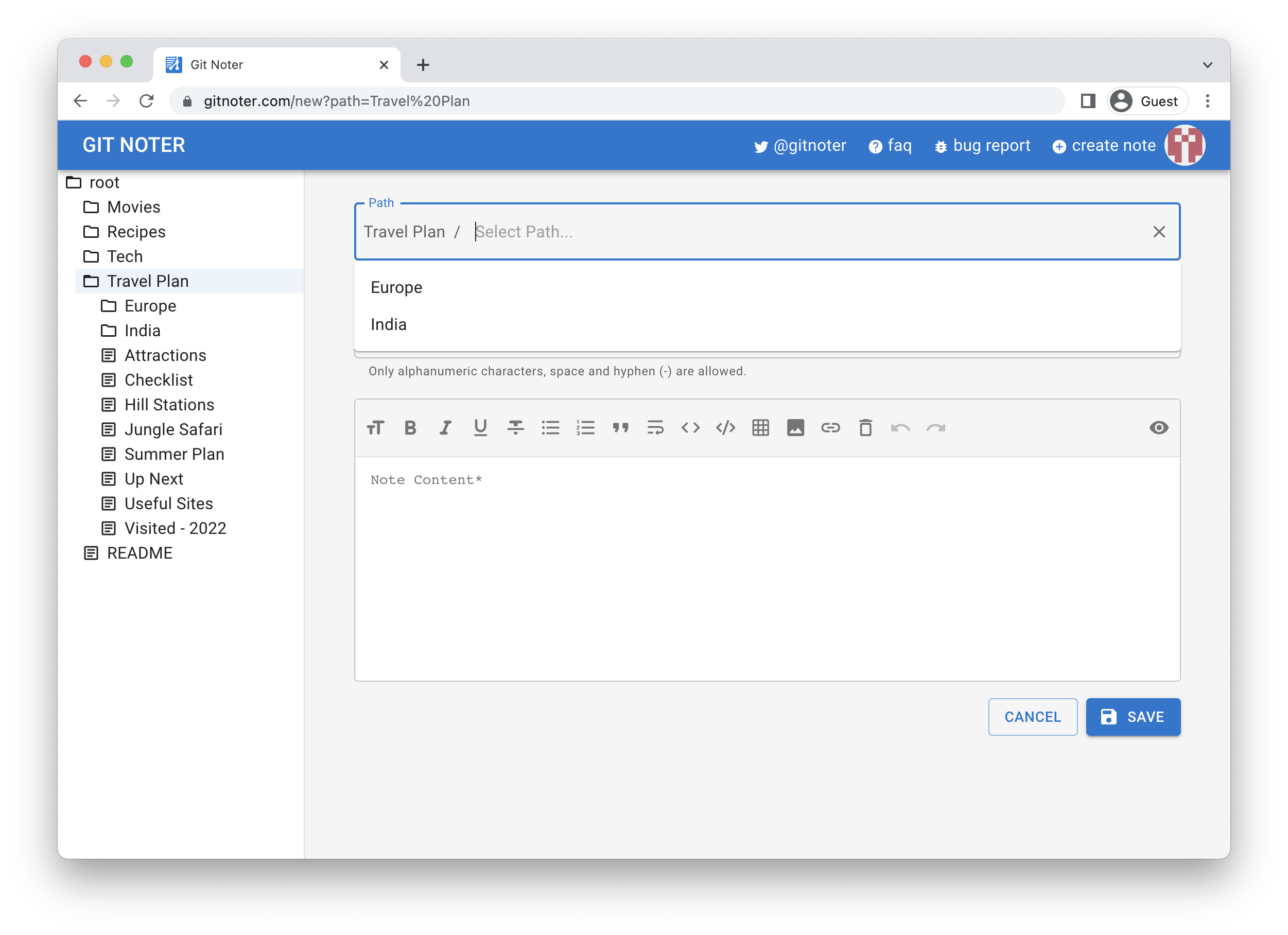1288x935 pixels.
Task: Choose India in the path suggestions
Action: tap(389, 324)
